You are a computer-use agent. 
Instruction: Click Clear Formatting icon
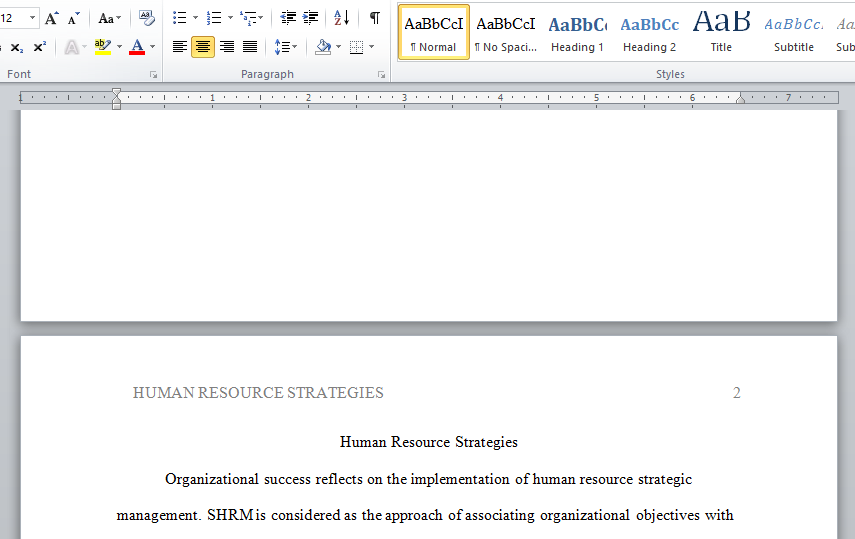[146, 18]
